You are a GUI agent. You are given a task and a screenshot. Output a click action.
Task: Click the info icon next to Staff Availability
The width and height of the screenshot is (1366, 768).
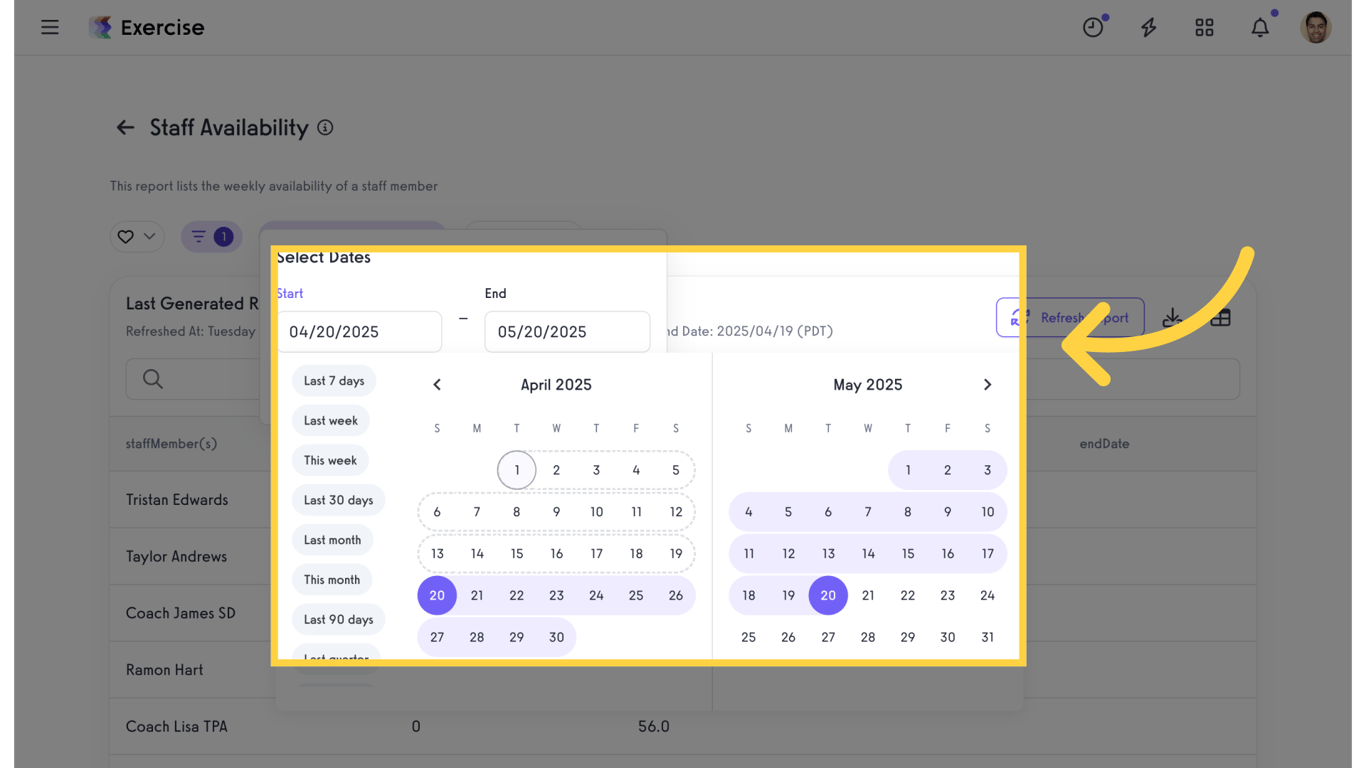pyautogui.click(x=325, y=127)
